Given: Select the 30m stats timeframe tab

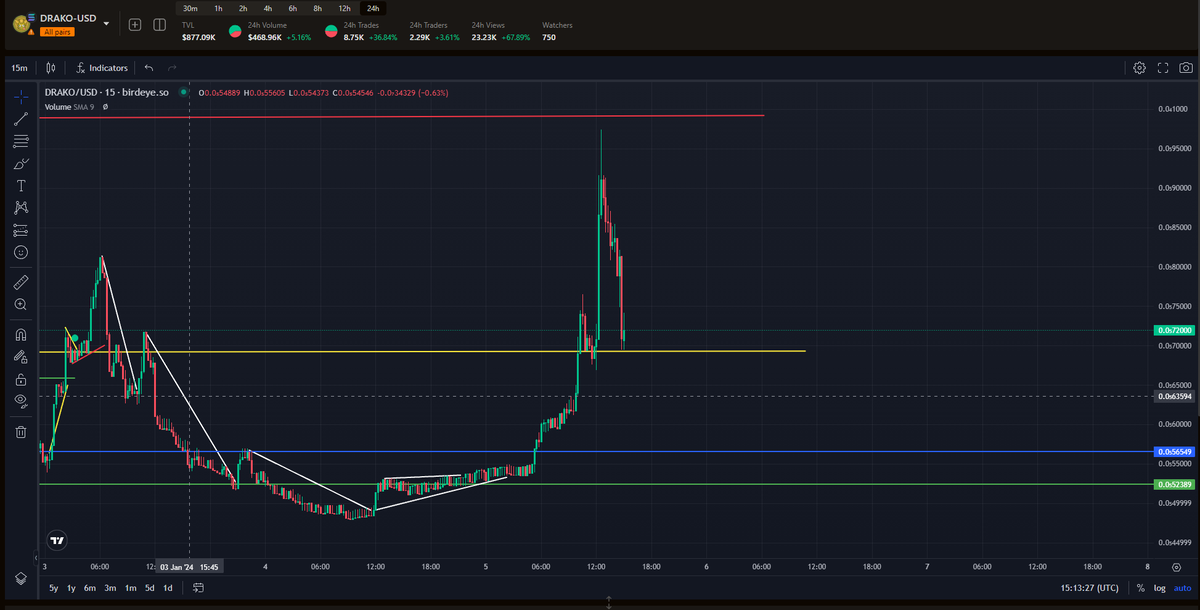Looking at the screenshot, I should (190, 8).
